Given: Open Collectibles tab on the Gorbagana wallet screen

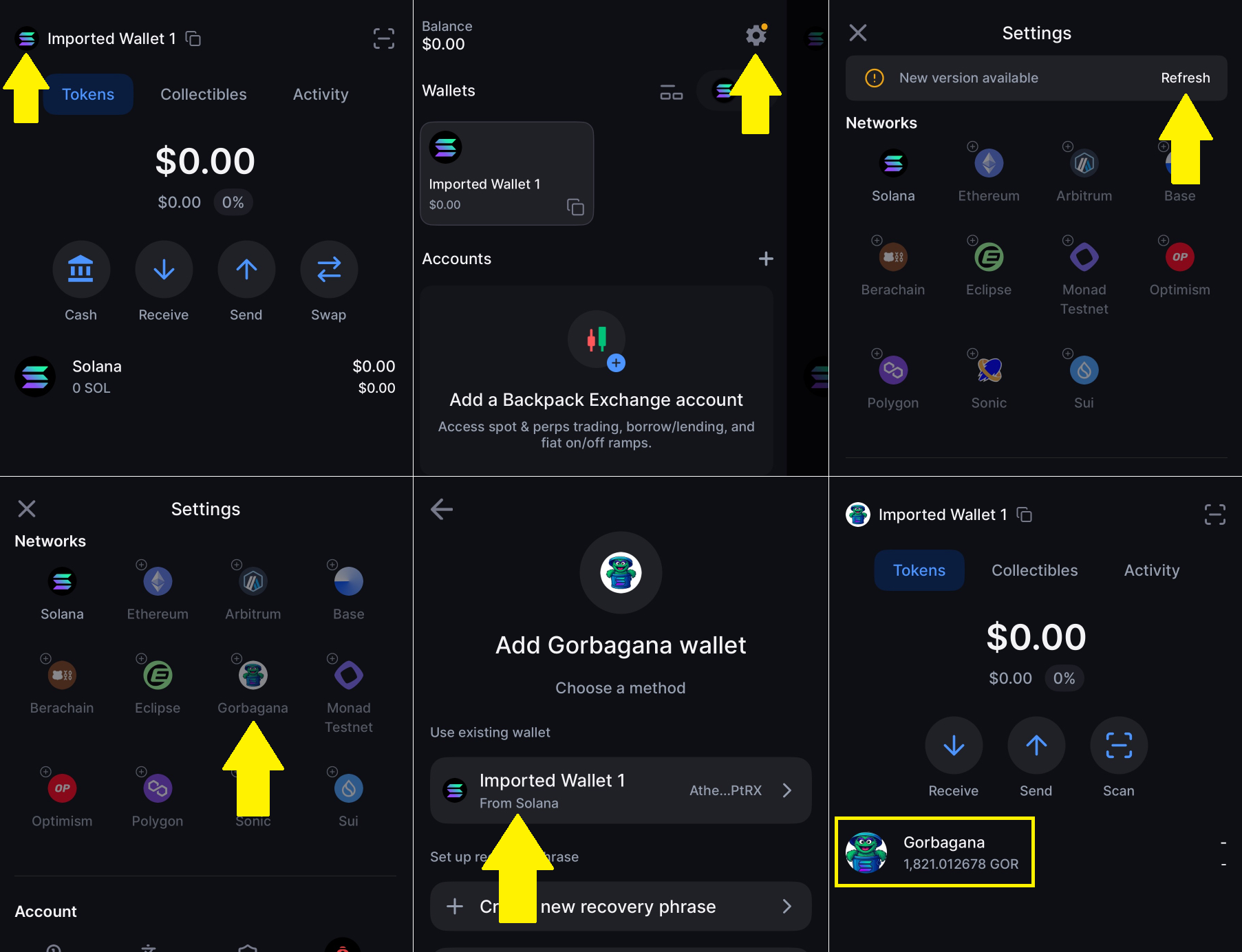Looking at the screenshot, I should (1035, 570).
